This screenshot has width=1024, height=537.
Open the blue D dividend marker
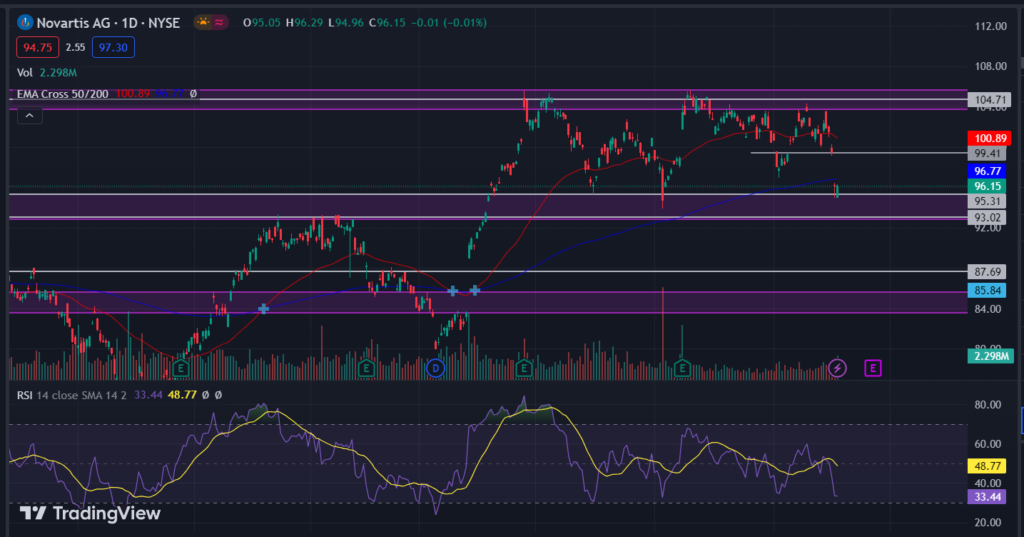point(435,368)
